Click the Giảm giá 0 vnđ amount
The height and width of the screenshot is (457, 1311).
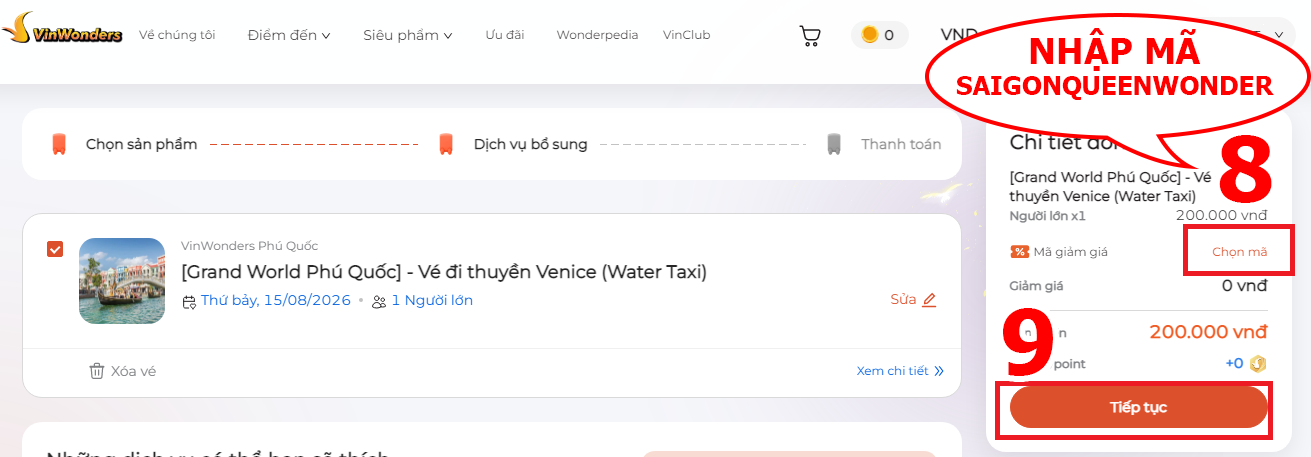coord(1244,285)
